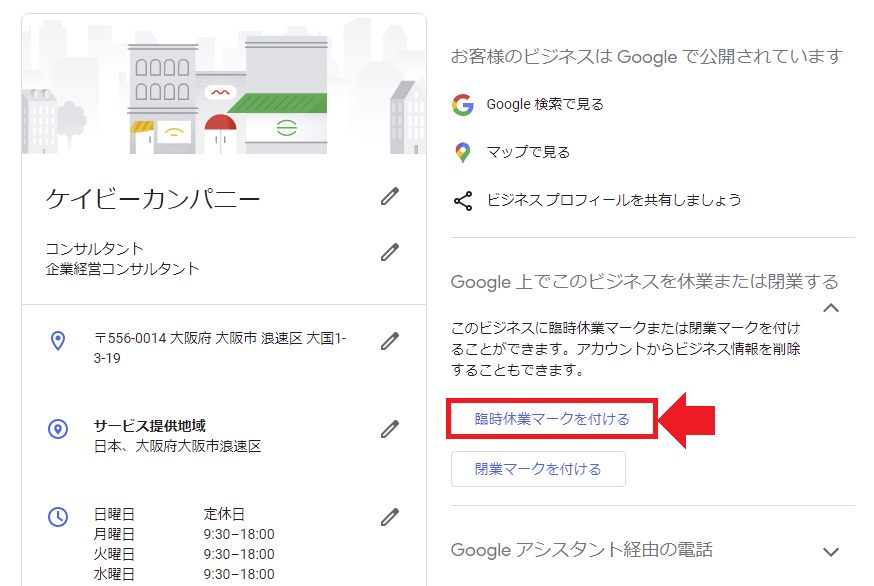This screenshot has width=874, height=586.
Task: Click 定休日 value for Sunday
Action: (x=224, y=514)
